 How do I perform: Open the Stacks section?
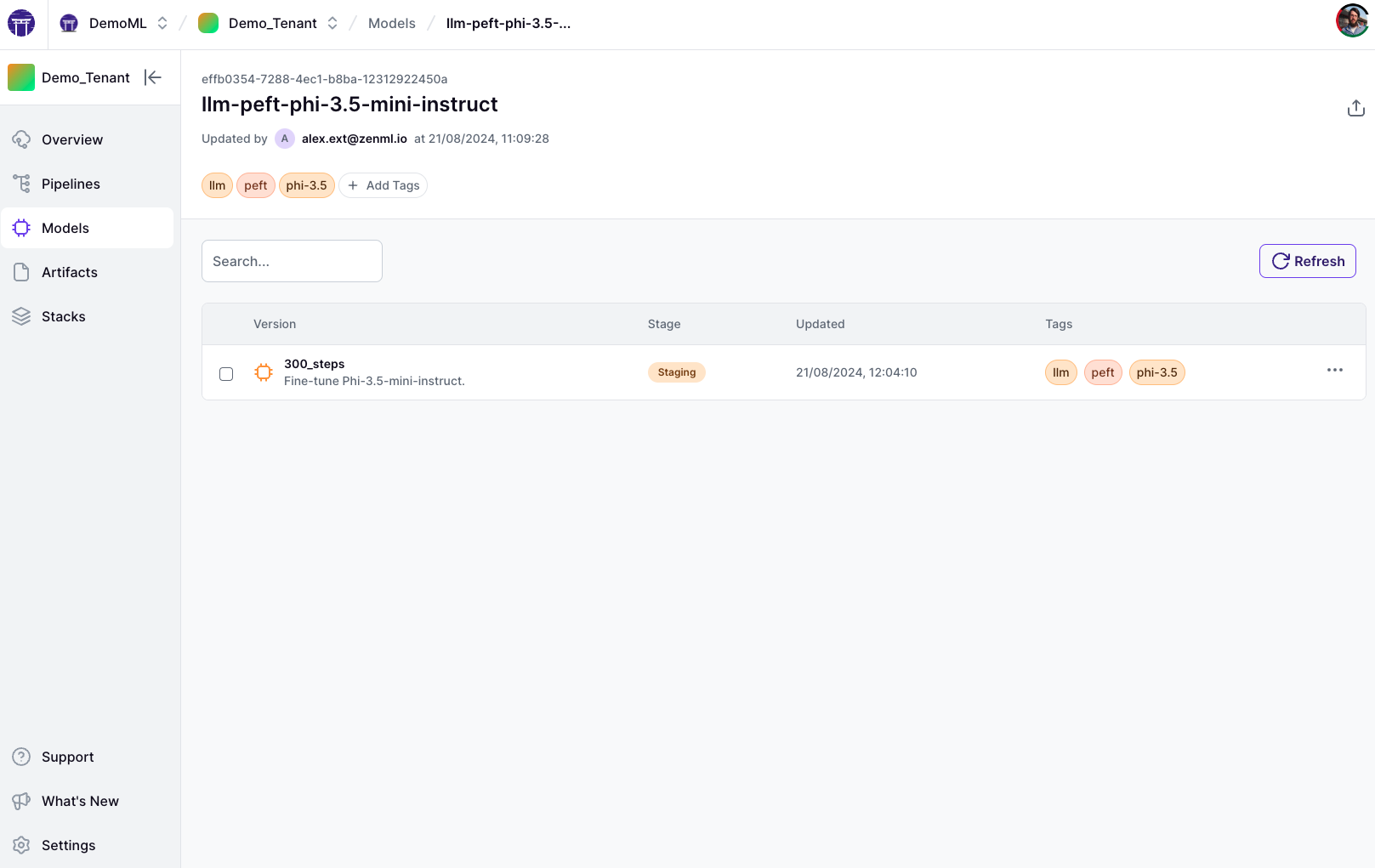[x=63, y=316]
